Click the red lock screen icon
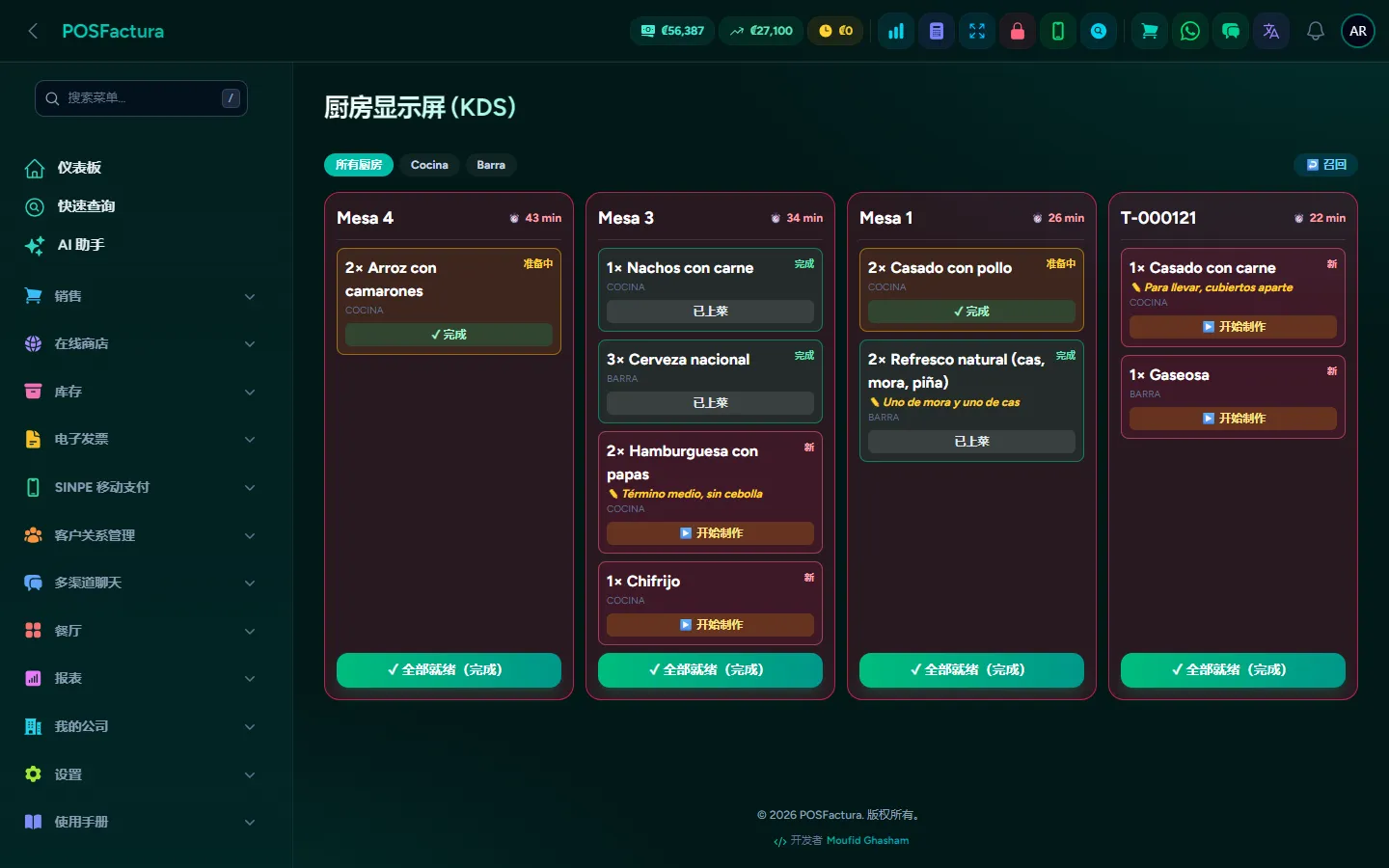The image size is (1389, 868). [x=1018, y=31]
